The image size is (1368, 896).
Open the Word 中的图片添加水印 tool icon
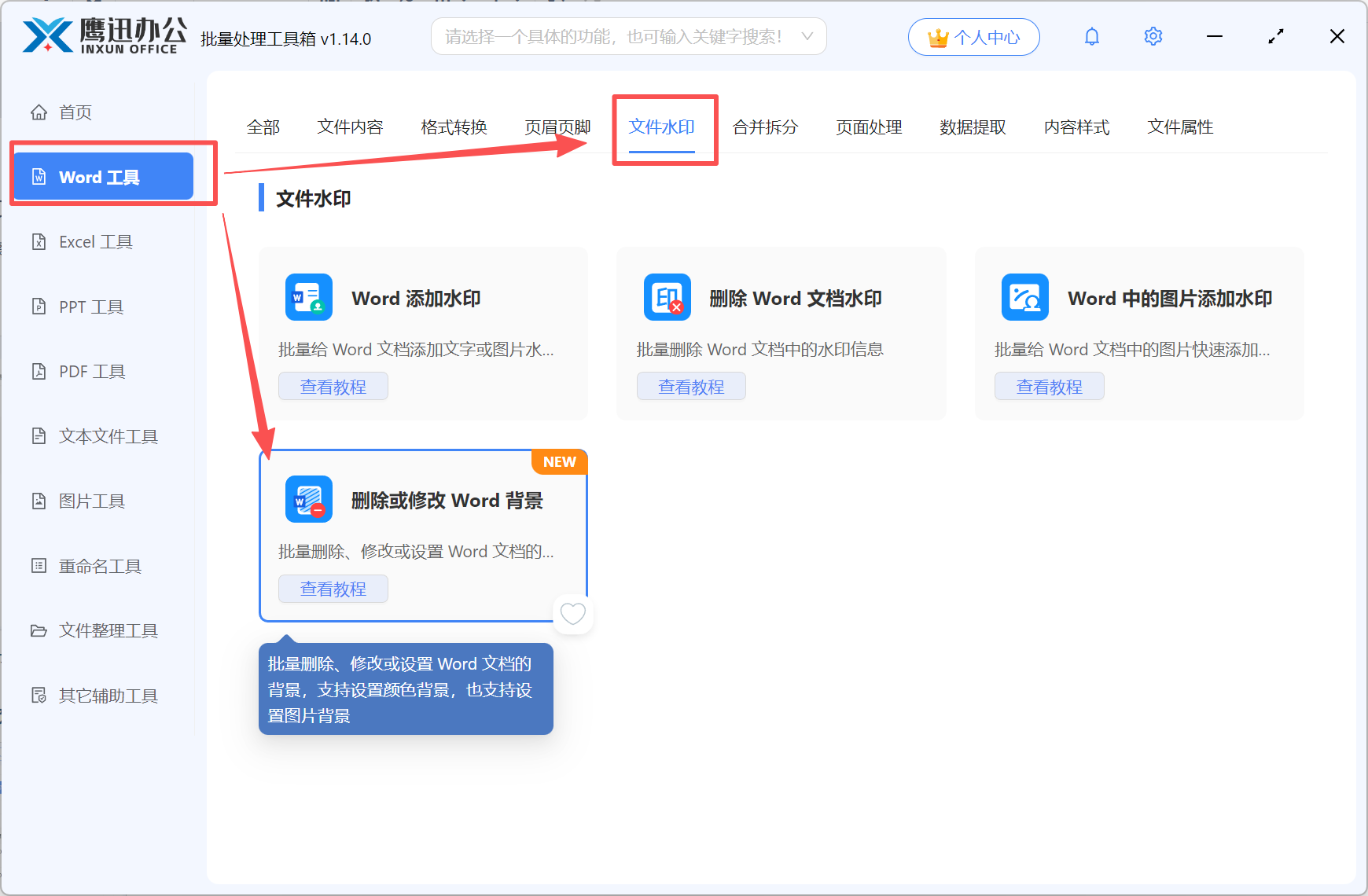(1024, 297)
